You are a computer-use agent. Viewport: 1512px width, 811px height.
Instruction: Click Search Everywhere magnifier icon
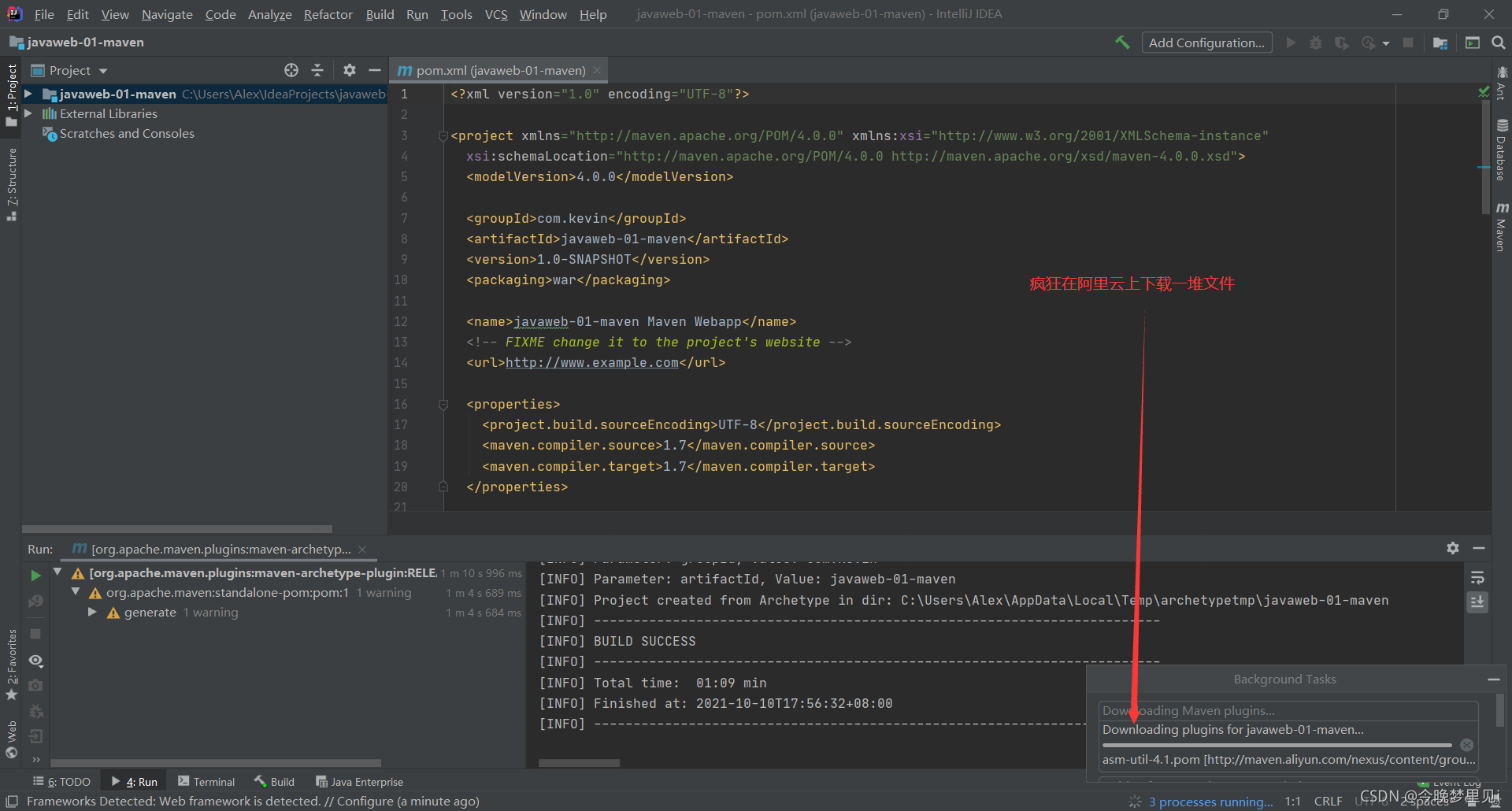click(1499, 43)
